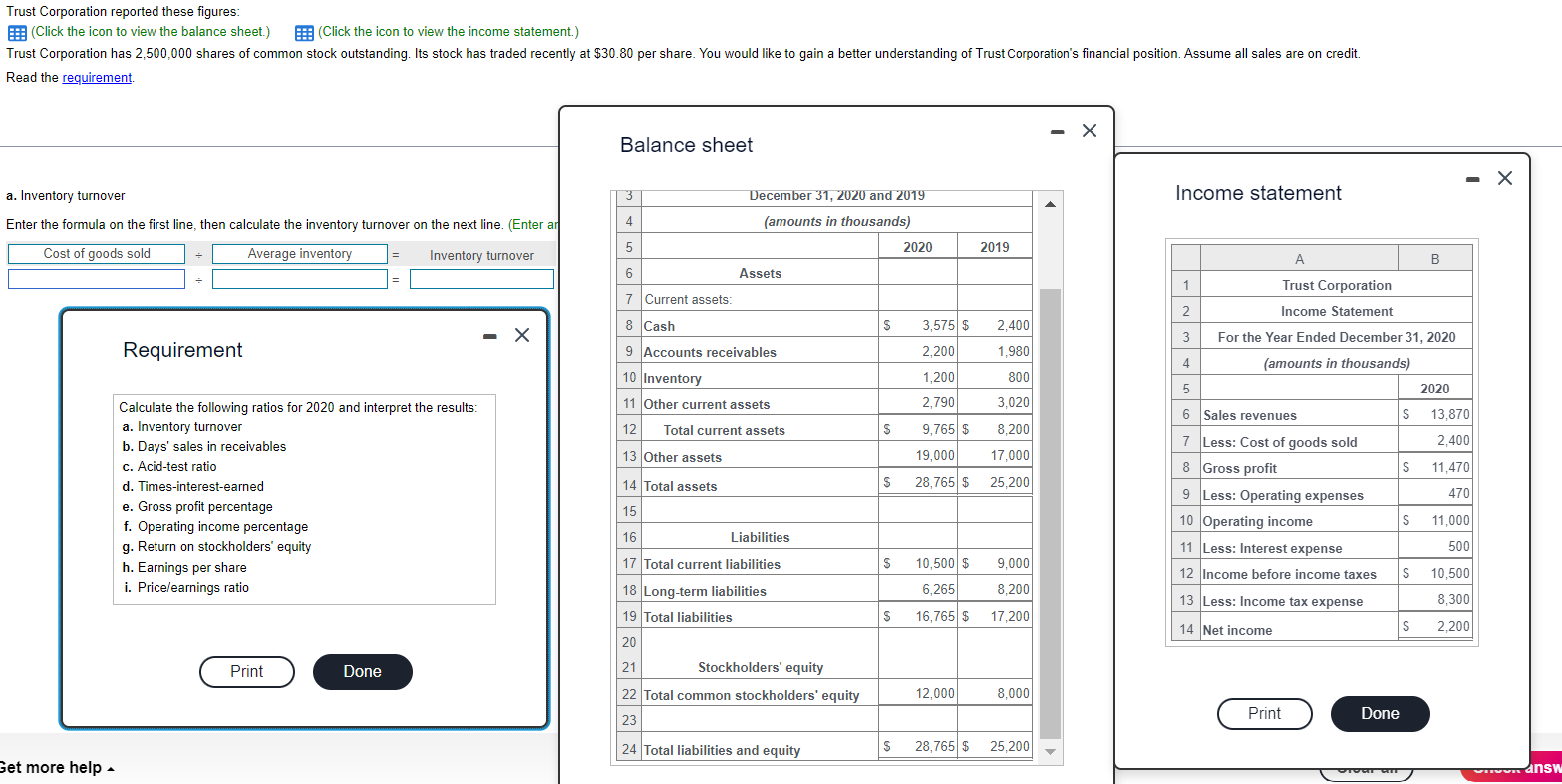1562x784 pixels.
Task: Click the 2020 column header in balance sheet
Action: tap(917, 247)
